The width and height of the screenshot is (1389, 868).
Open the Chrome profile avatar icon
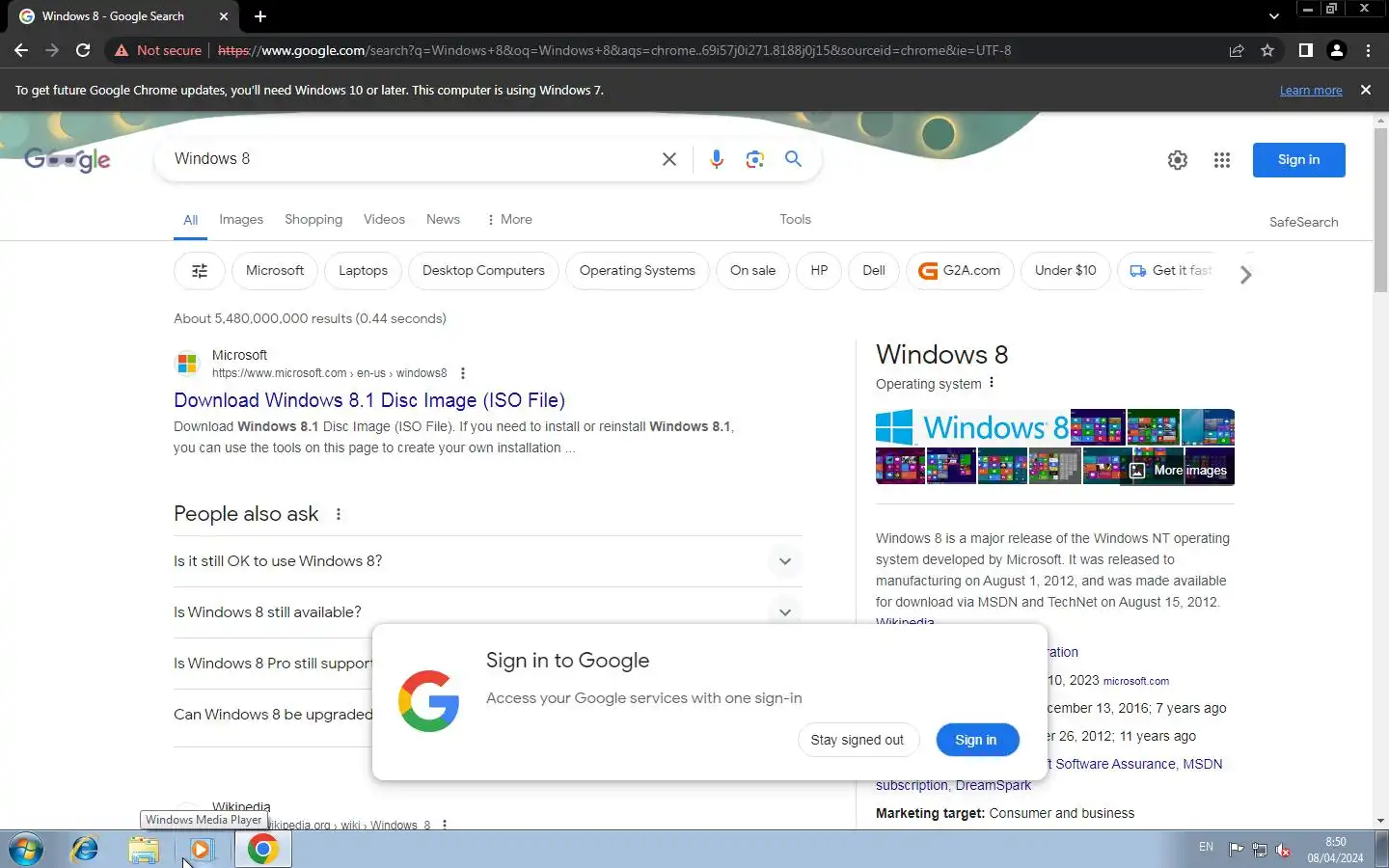click(x=1337, y=50)
